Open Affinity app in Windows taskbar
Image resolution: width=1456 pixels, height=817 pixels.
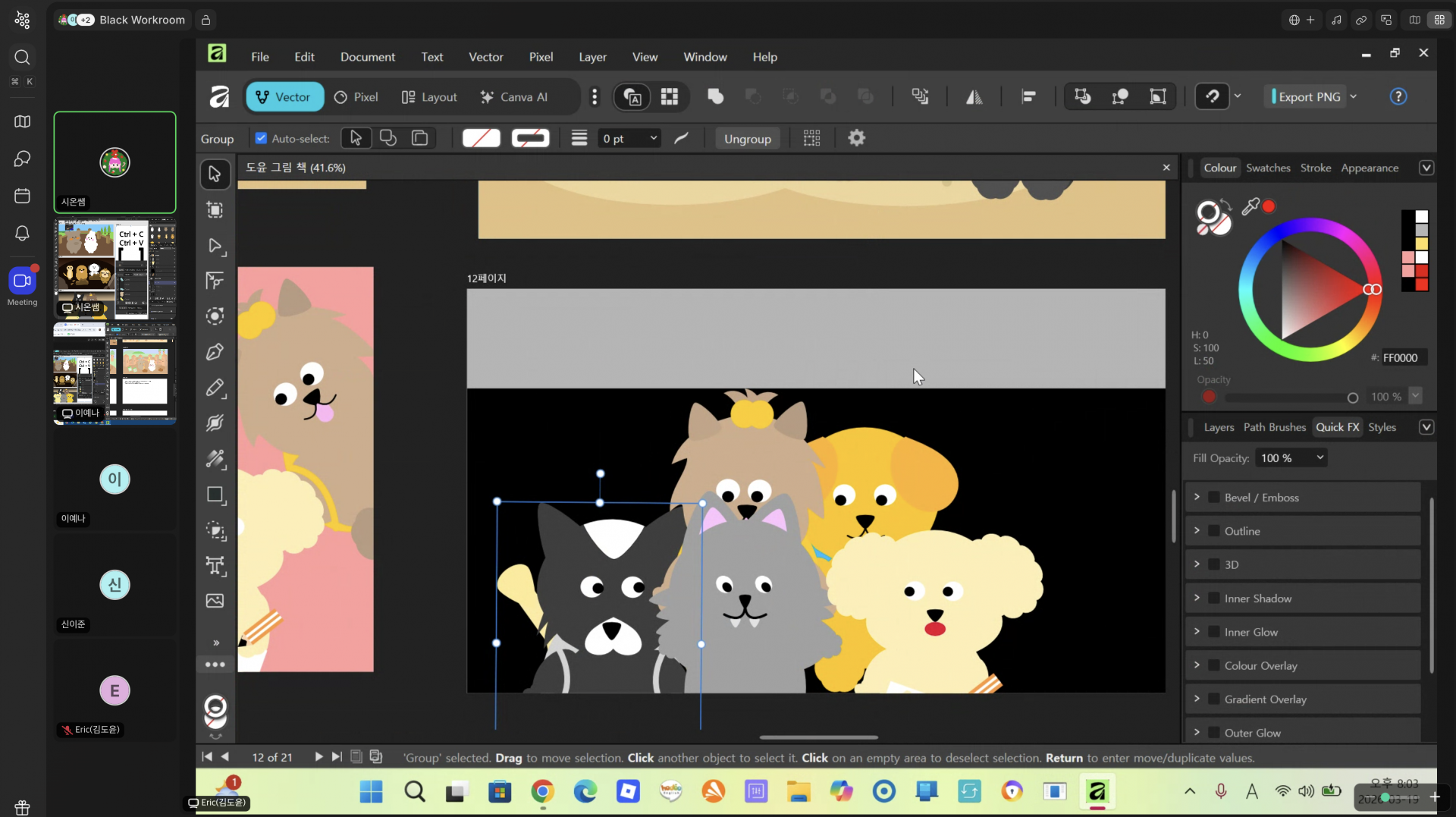coord(1097,792)
